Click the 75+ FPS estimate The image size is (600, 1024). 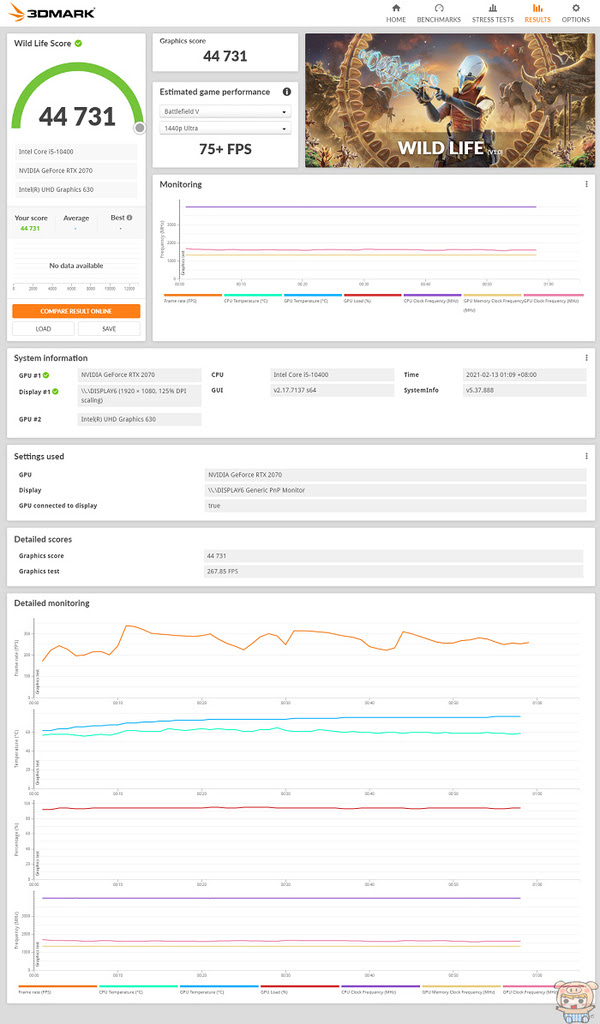pyautogui.click(x=225, y=149)
